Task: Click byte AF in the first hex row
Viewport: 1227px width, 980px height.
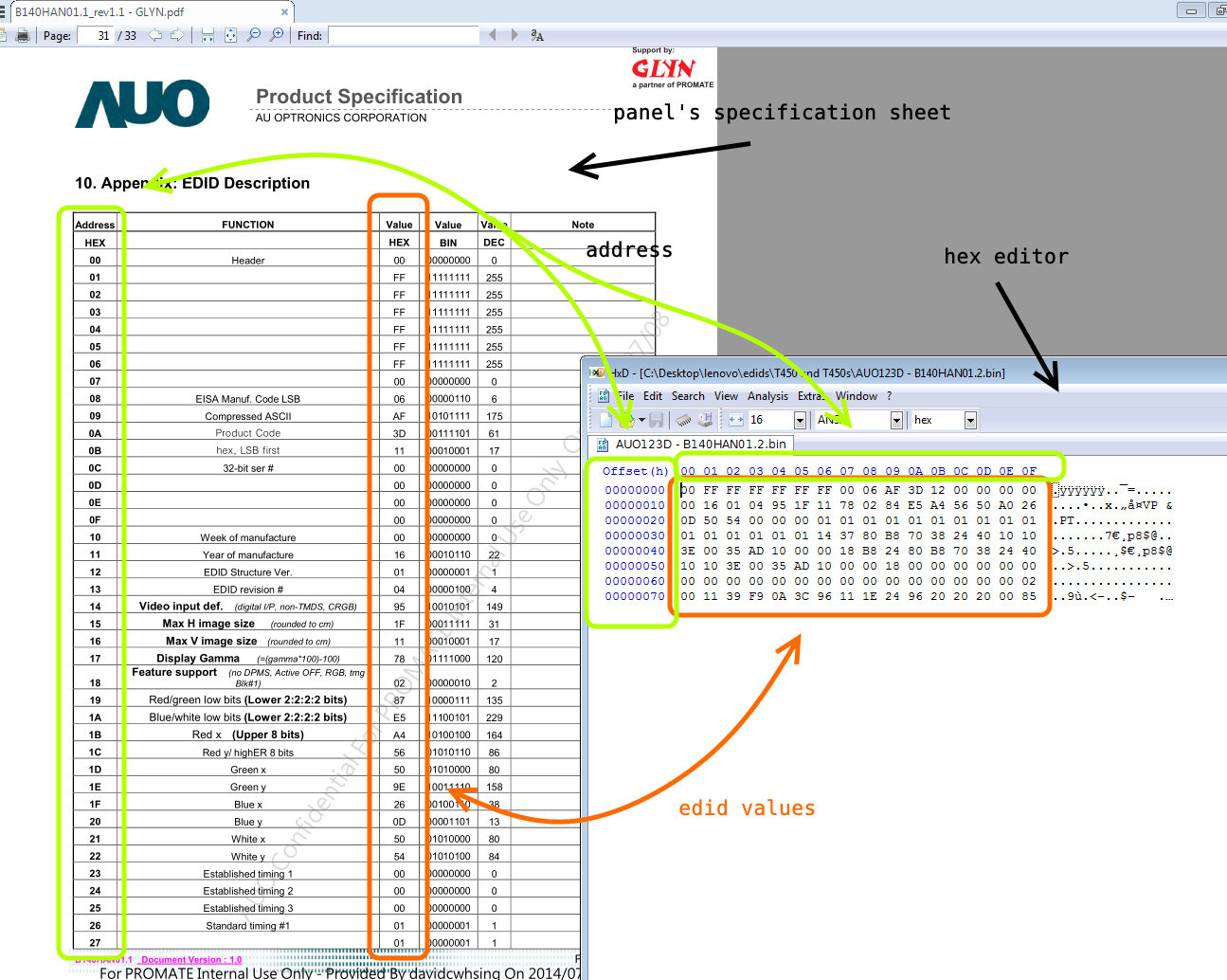Action: click(893, 490)
